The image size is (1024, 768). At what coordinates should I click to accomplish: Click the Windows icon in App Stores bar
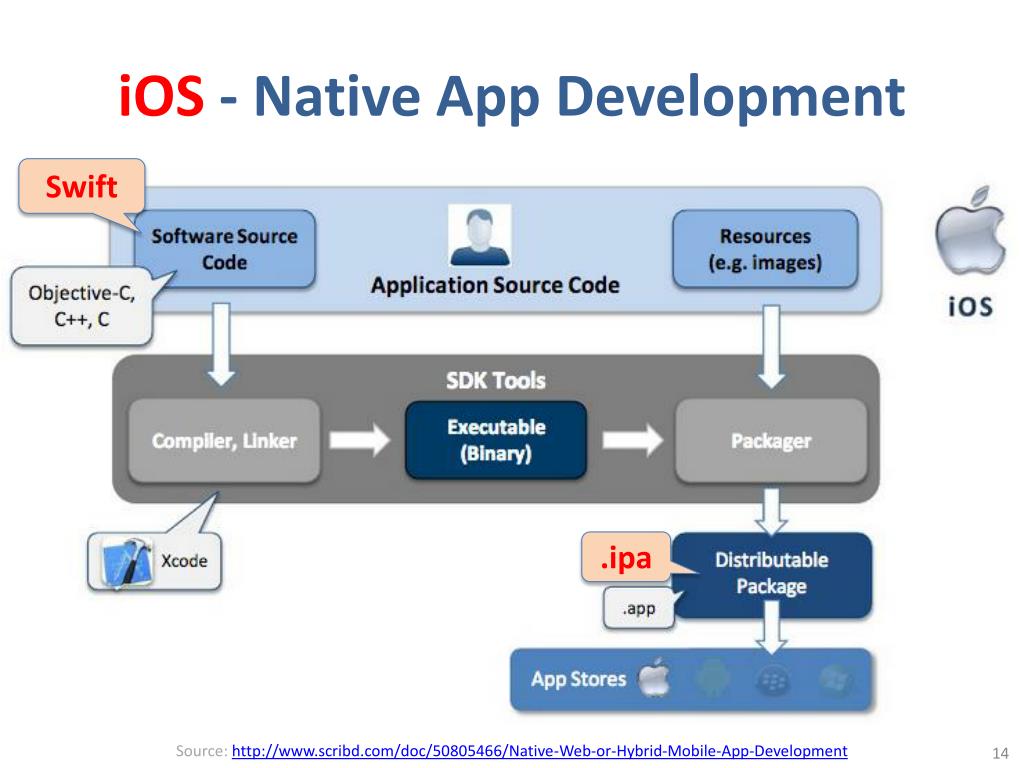point(835,680)
